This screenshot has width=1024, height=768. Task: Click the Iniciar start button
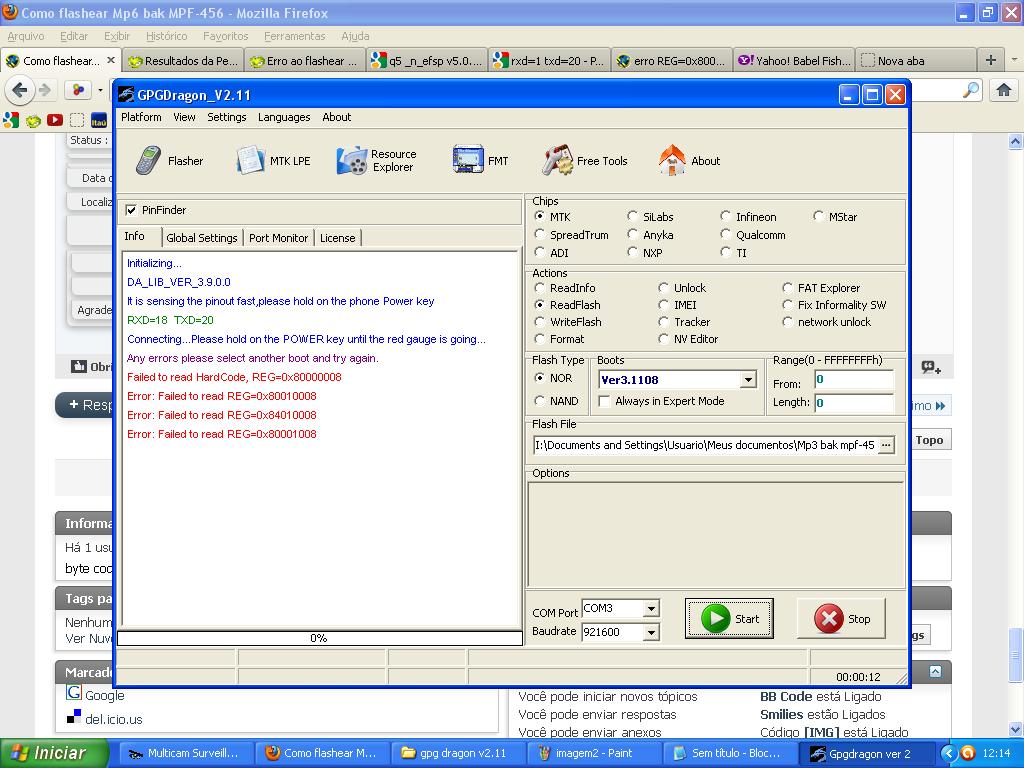(x=54, y=753)
